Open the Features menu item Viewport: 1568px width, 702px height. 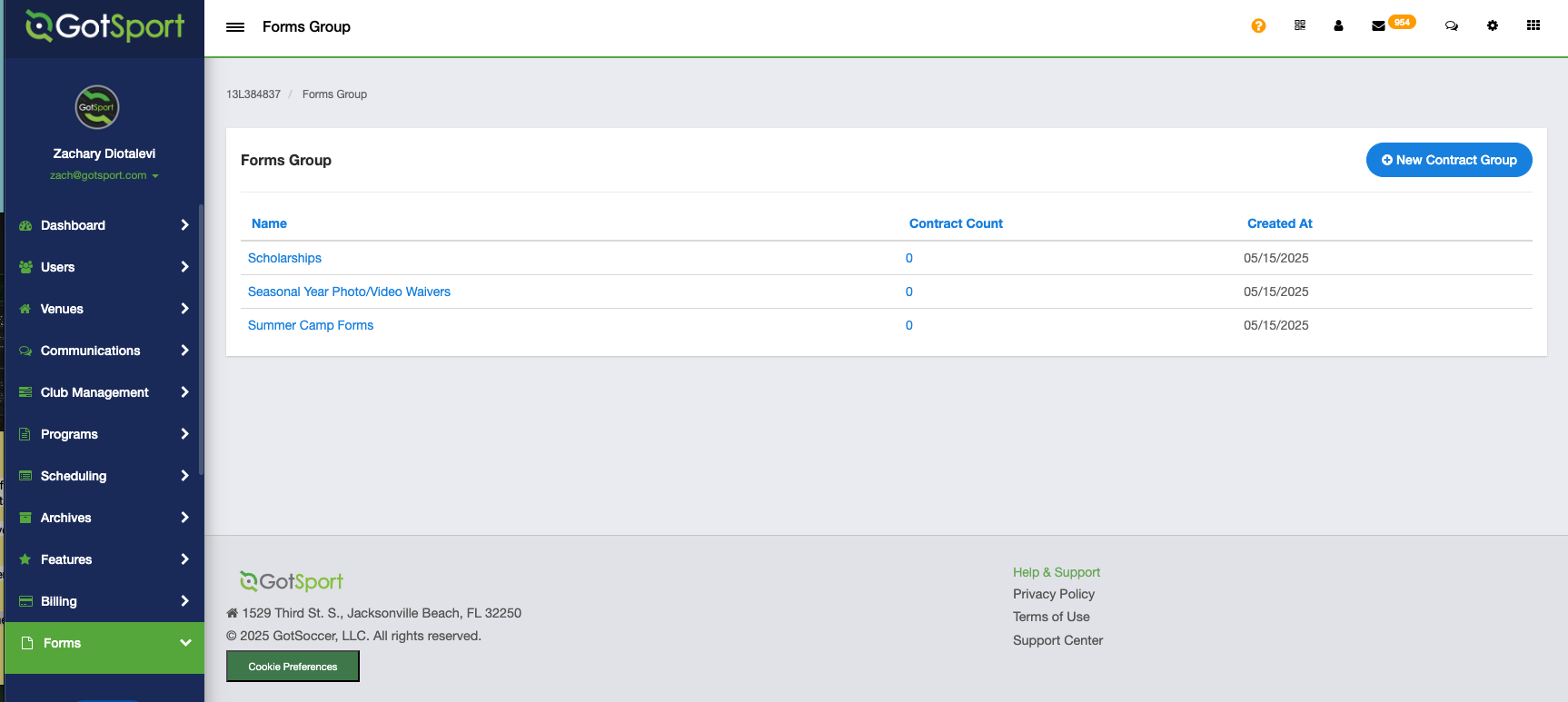point(104,559)
